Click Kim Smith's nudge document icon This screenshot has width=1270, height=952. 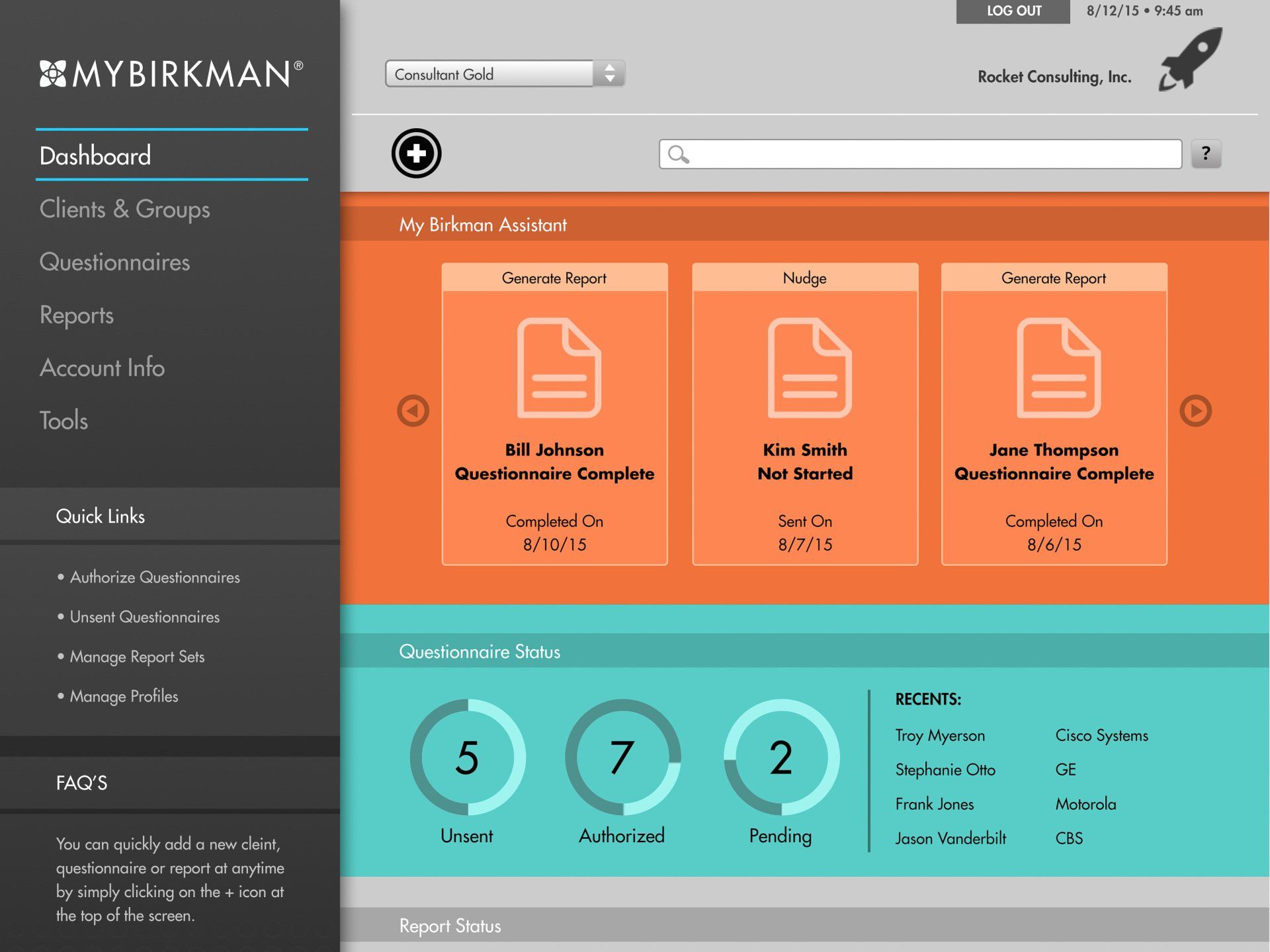click(x=809, y=368)
